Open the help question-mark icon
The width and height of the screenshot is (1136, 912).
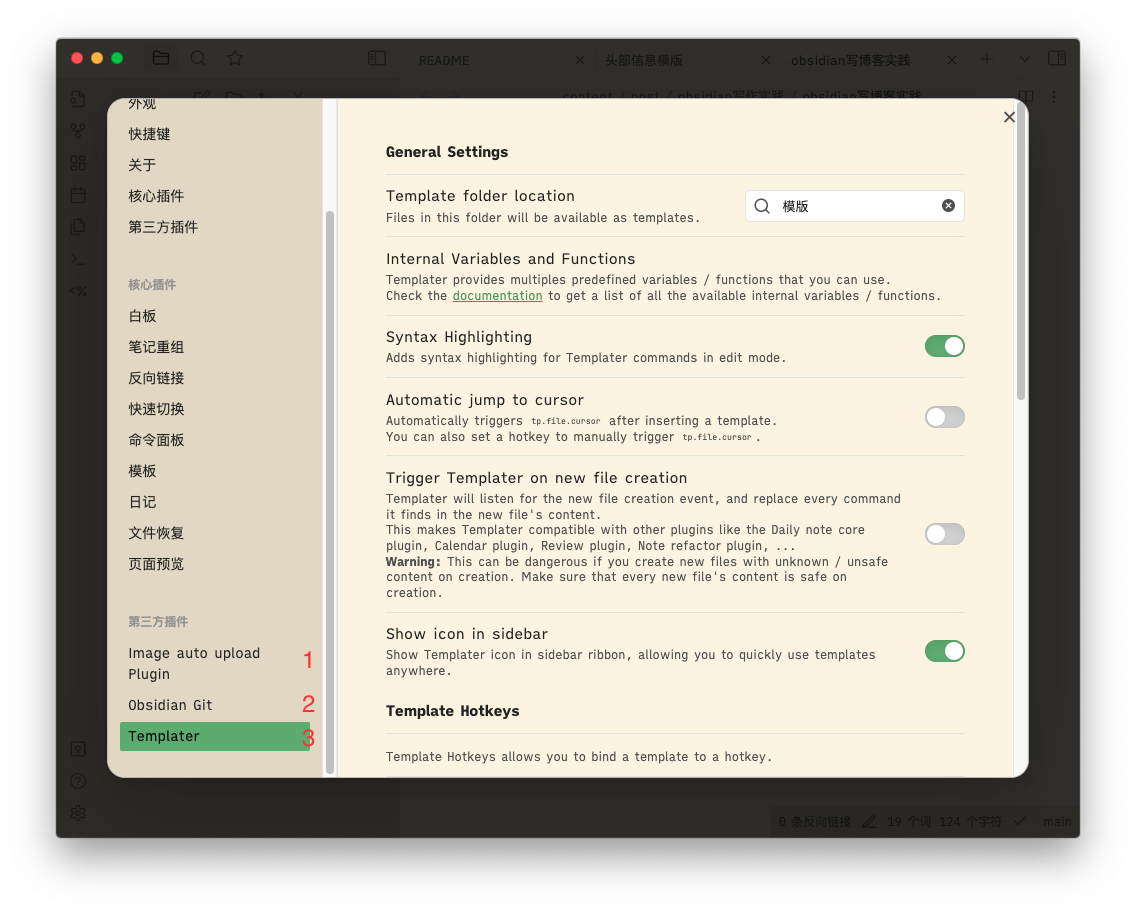78,781
